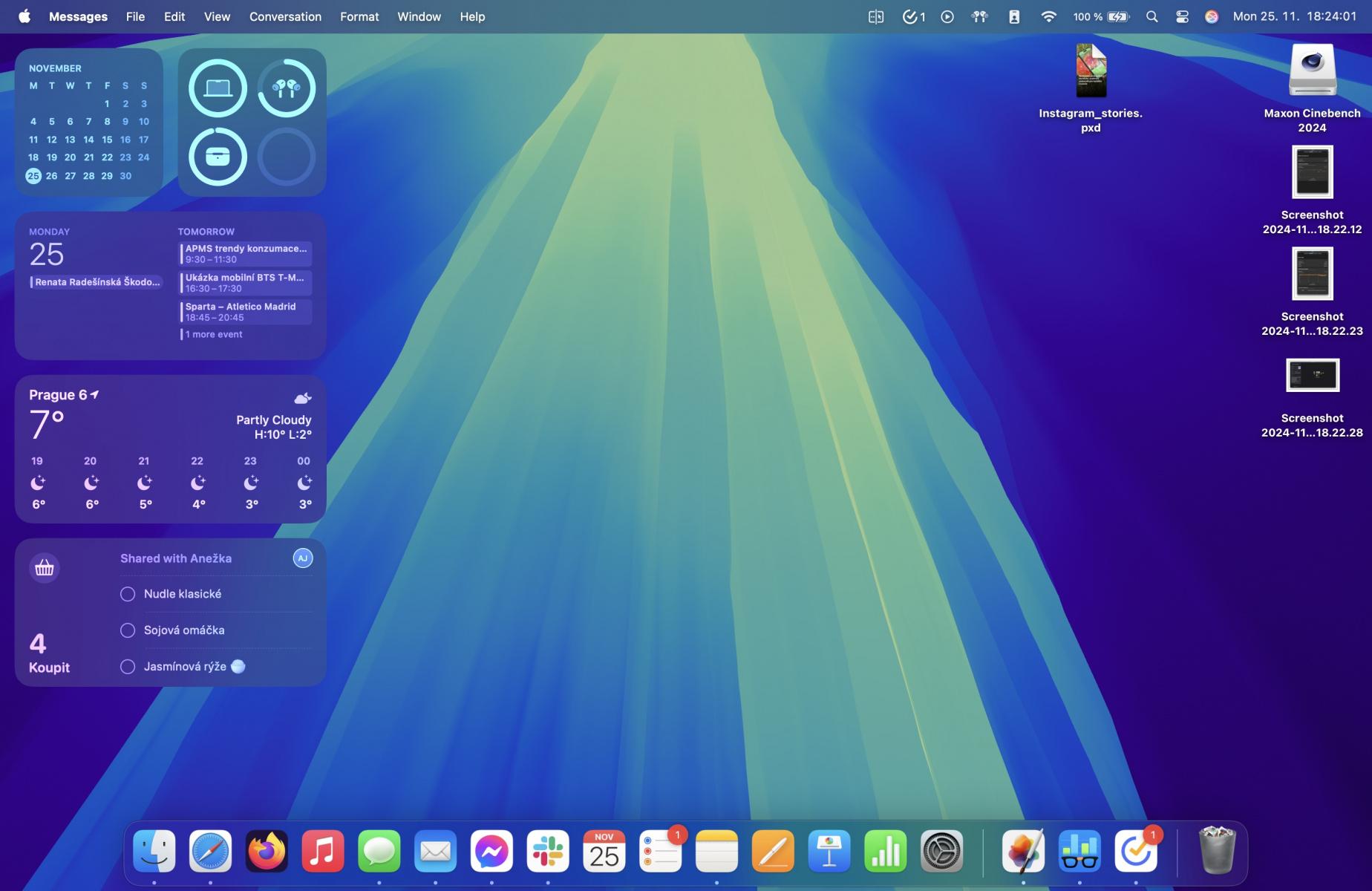Viewport: 1372px width, 891px height.
Task: Open Firefox browser in dock
Action: pos(267,851)
